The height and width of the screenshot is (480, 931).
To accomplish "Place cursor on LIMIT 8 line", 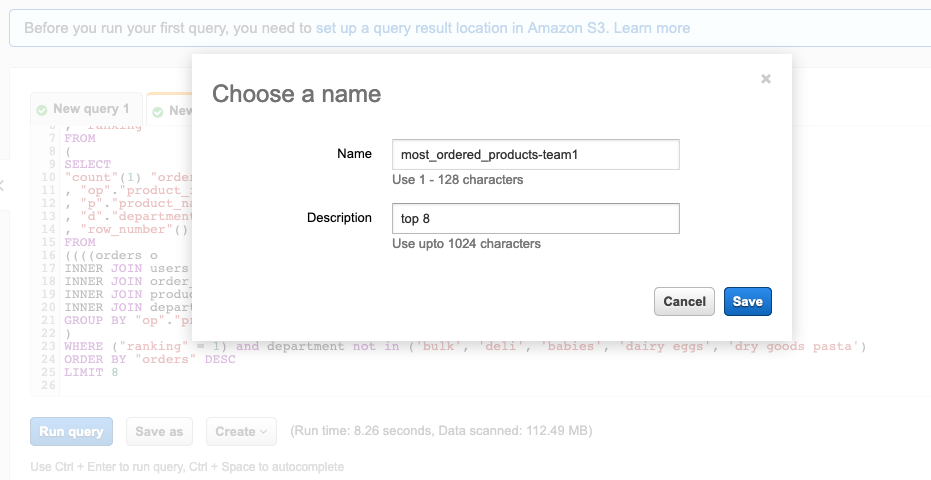I will (x=91, y=372).
